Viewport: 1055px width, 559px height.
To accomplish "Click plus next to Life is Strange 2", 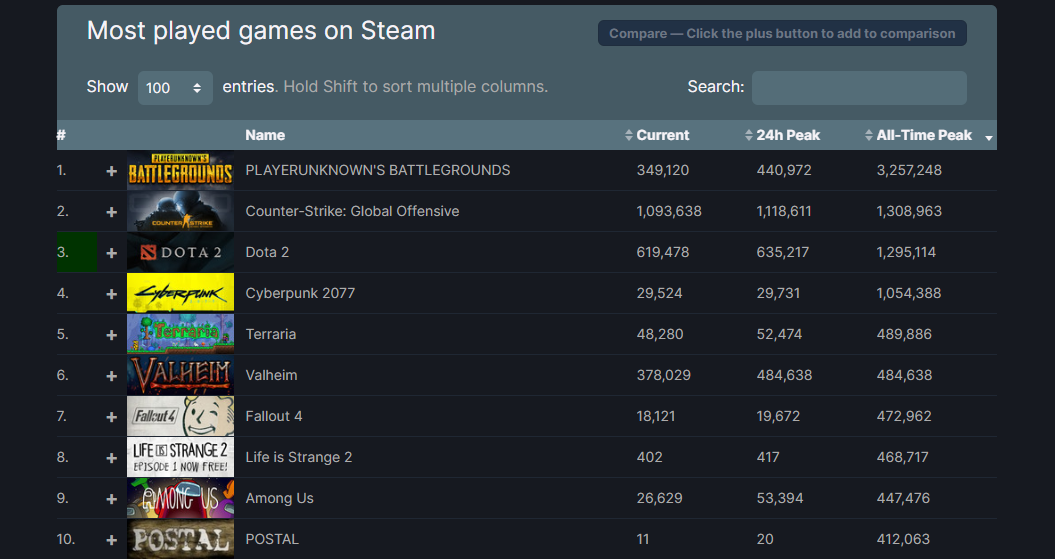I will (x=112, y=459).
